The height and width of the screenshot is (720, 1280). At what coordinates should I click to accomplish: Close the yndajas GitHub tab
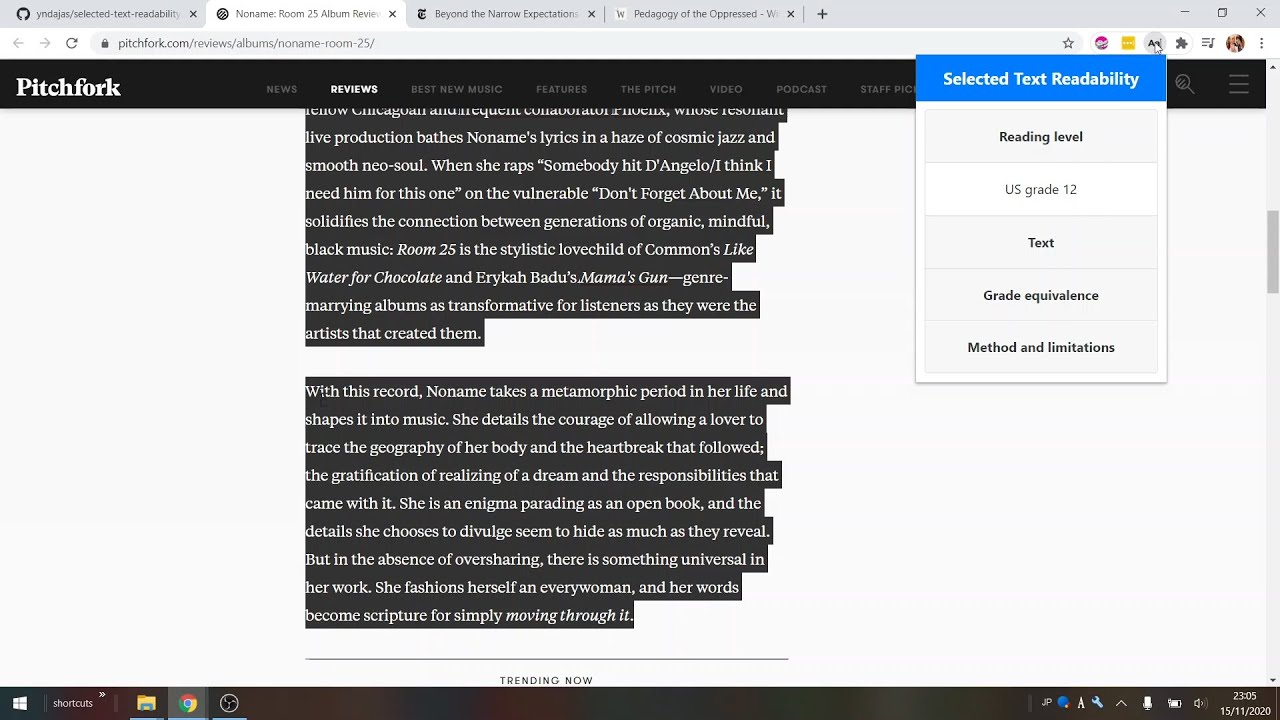pos(192,14)
